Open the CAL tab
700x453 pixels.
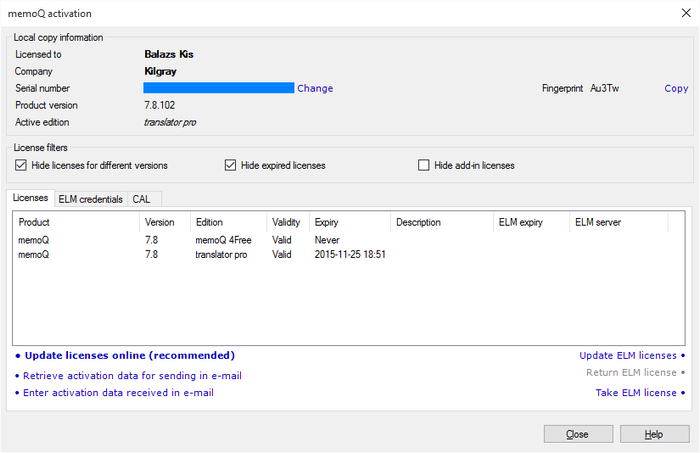click(141, 199)
